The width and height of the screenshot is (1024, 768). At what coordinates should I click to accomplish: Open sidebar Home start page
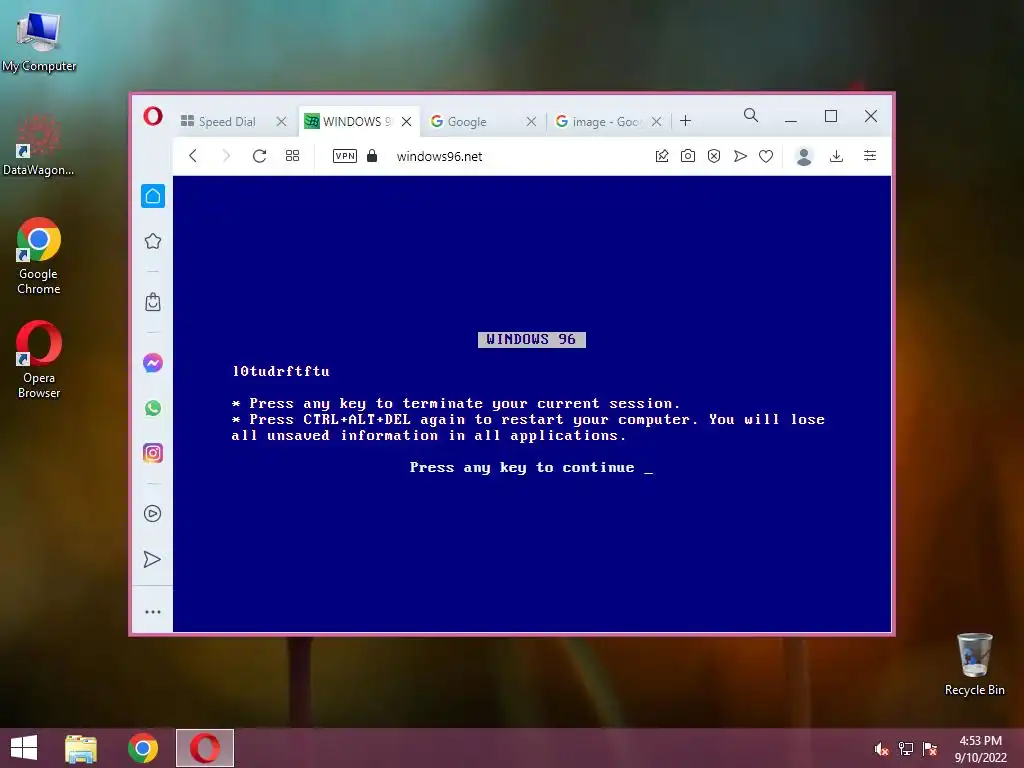point(153,196)
